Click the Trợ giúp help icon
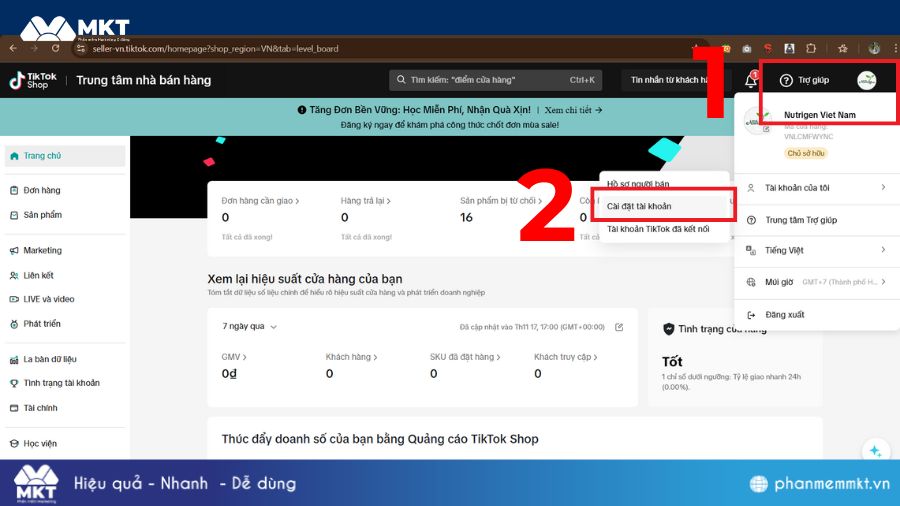The width and height of the screenshot is (900, 506). point(786,80)
